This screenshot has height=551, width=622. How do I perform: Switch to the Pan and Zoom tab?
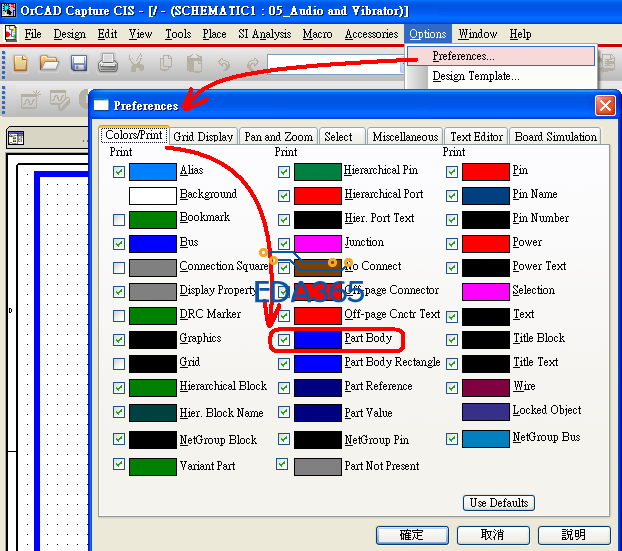click(x=278, y=136)
